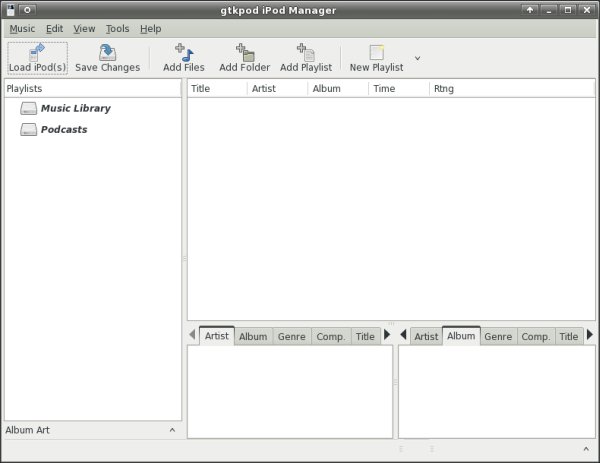Click the gtkpod window menu icon in title bar
600x463 pixels.
pyautogui.click(x=11, y=10)
